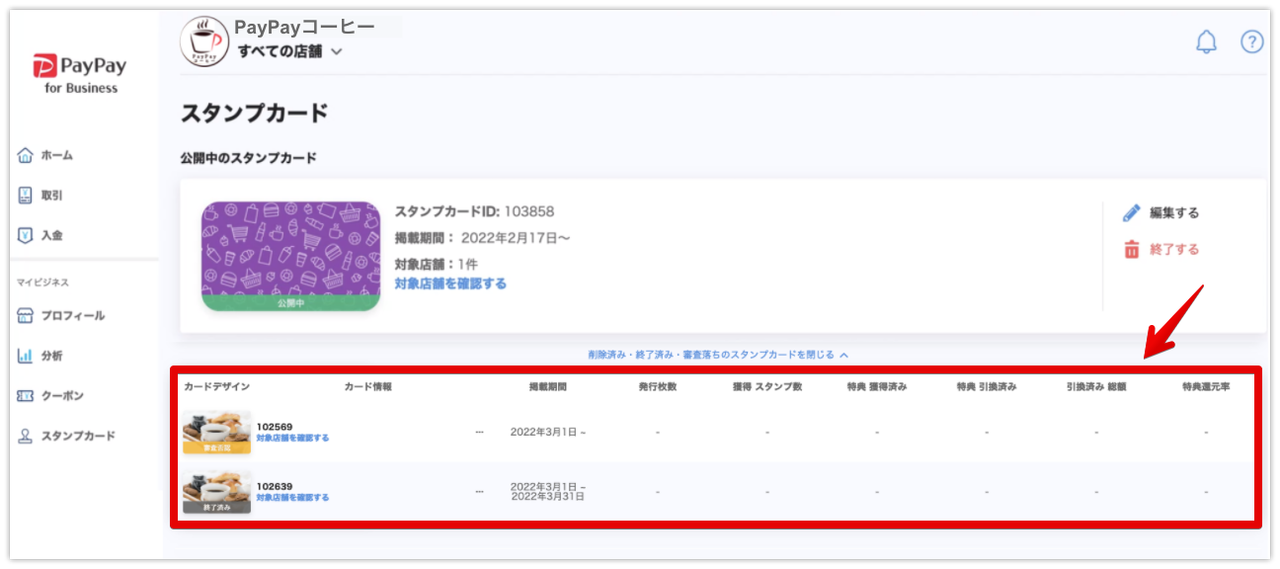
Task: Expand the すべての店舗 store dropdown
Action: (290, 51)
